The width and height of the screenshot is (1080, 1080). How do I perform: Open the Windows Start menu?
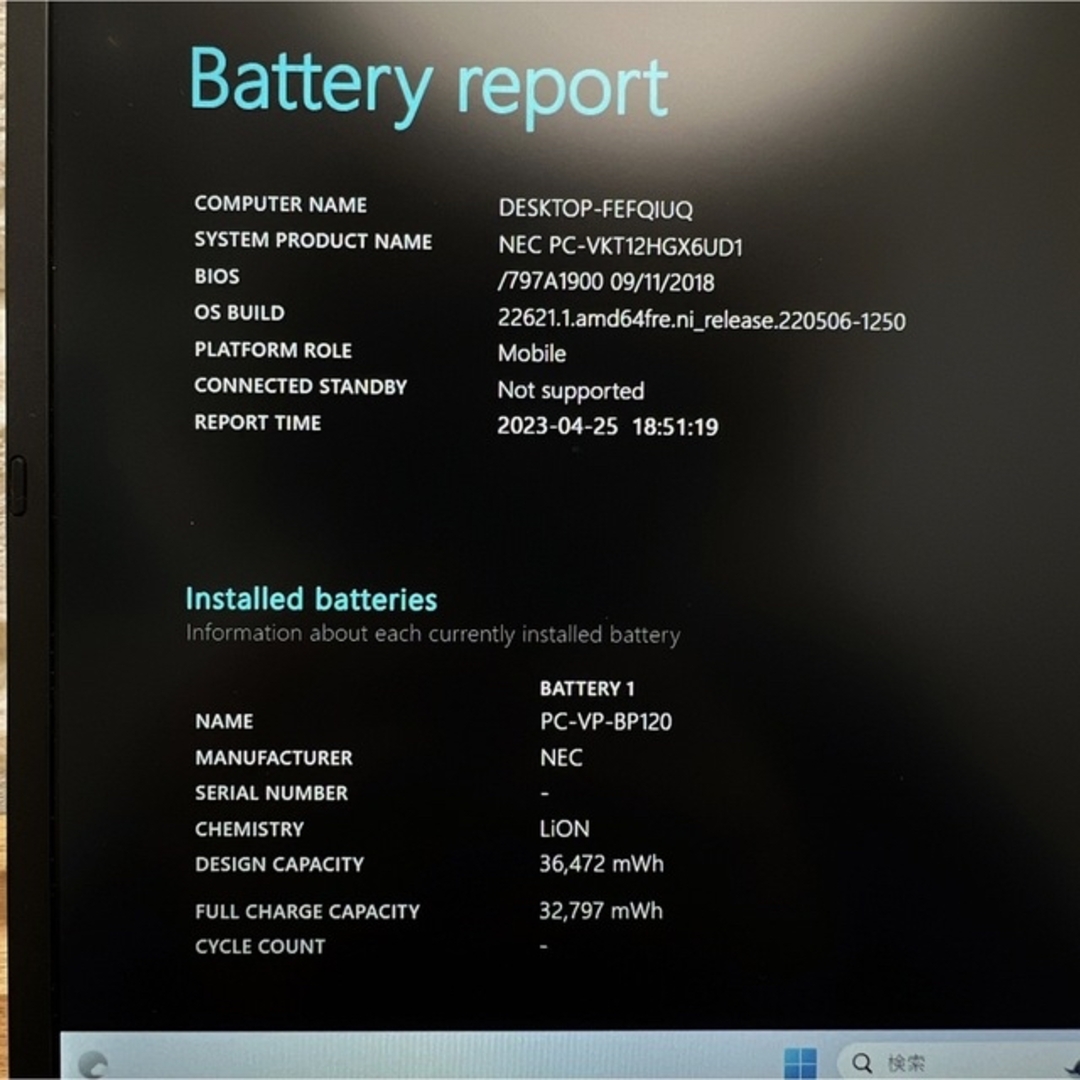point(800,1062)
